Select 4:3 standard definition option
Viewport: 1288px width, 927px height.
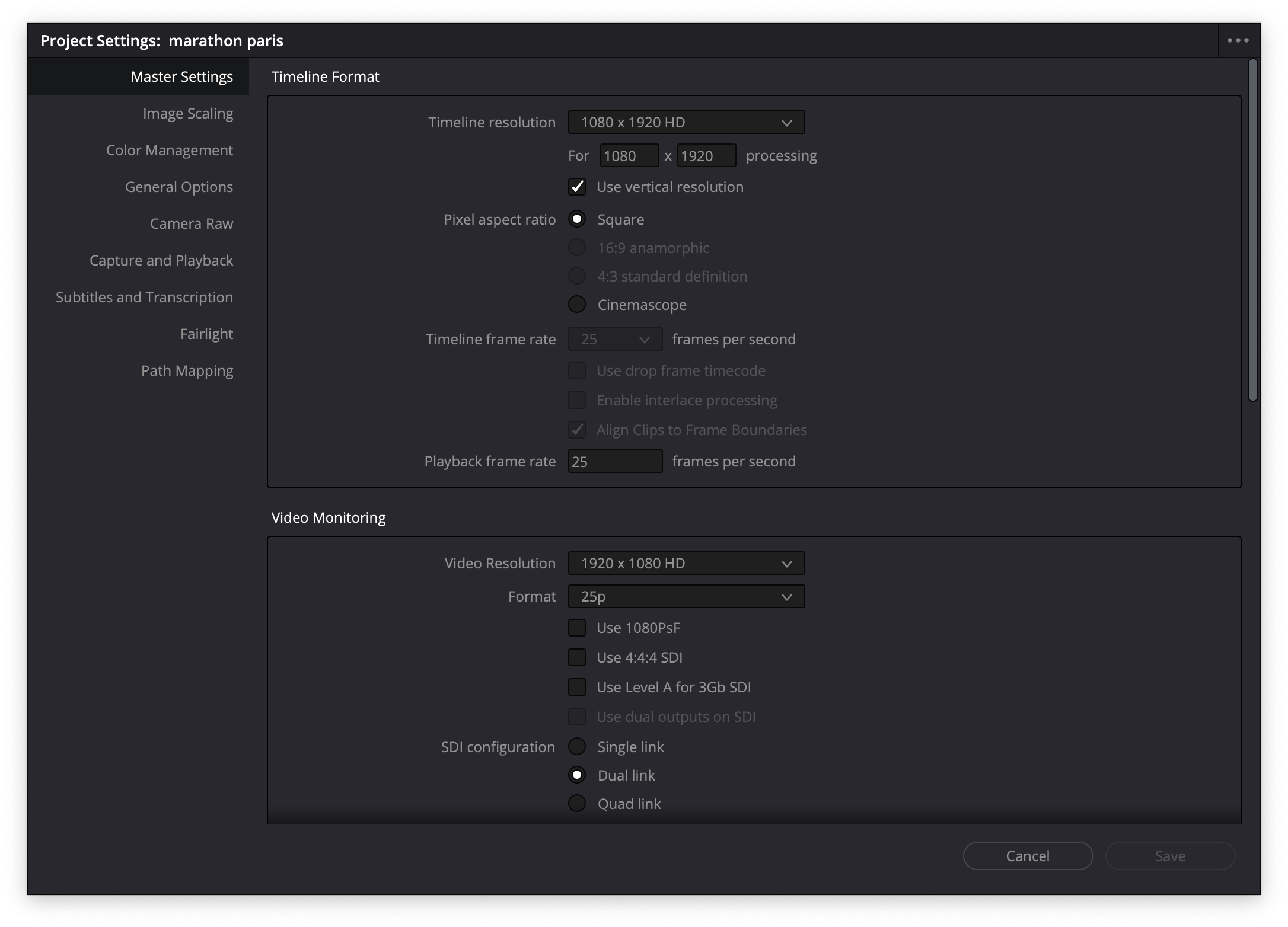click(x=577, y=276)
